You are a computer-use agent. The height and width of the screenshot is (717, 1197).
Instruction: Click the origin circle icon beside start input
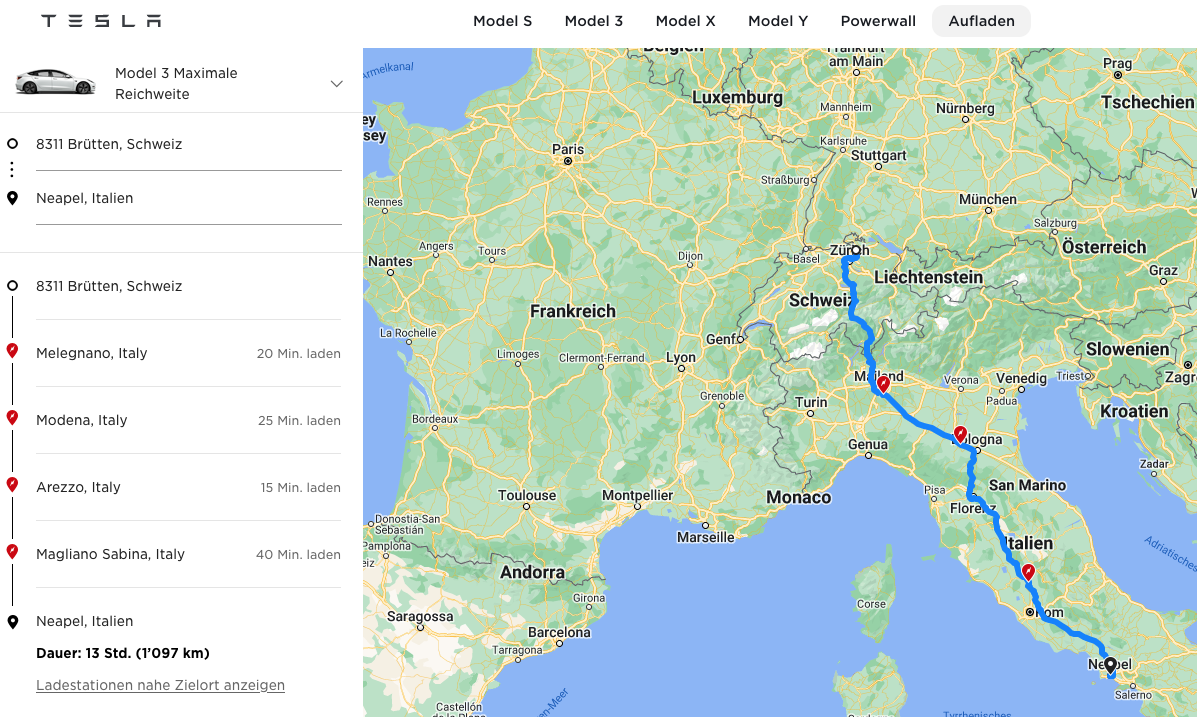click(x=12, y=144)
